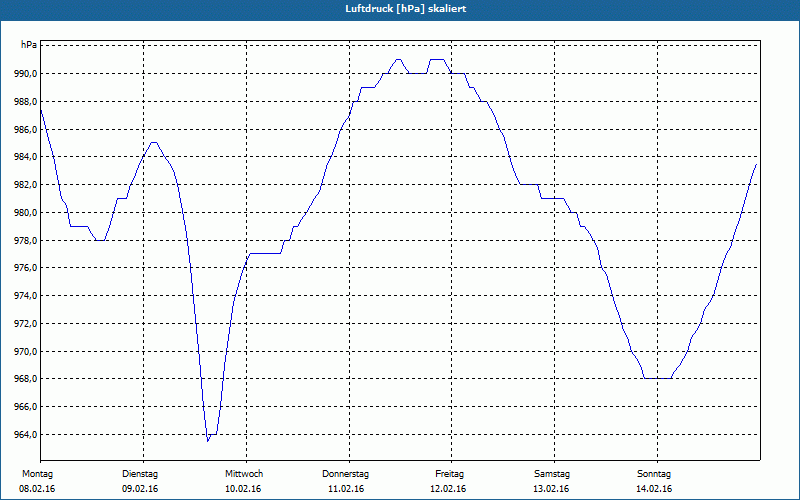The image size is (800, 500).
Task: Click the 972,0 axis value
Action: point(26,324)
